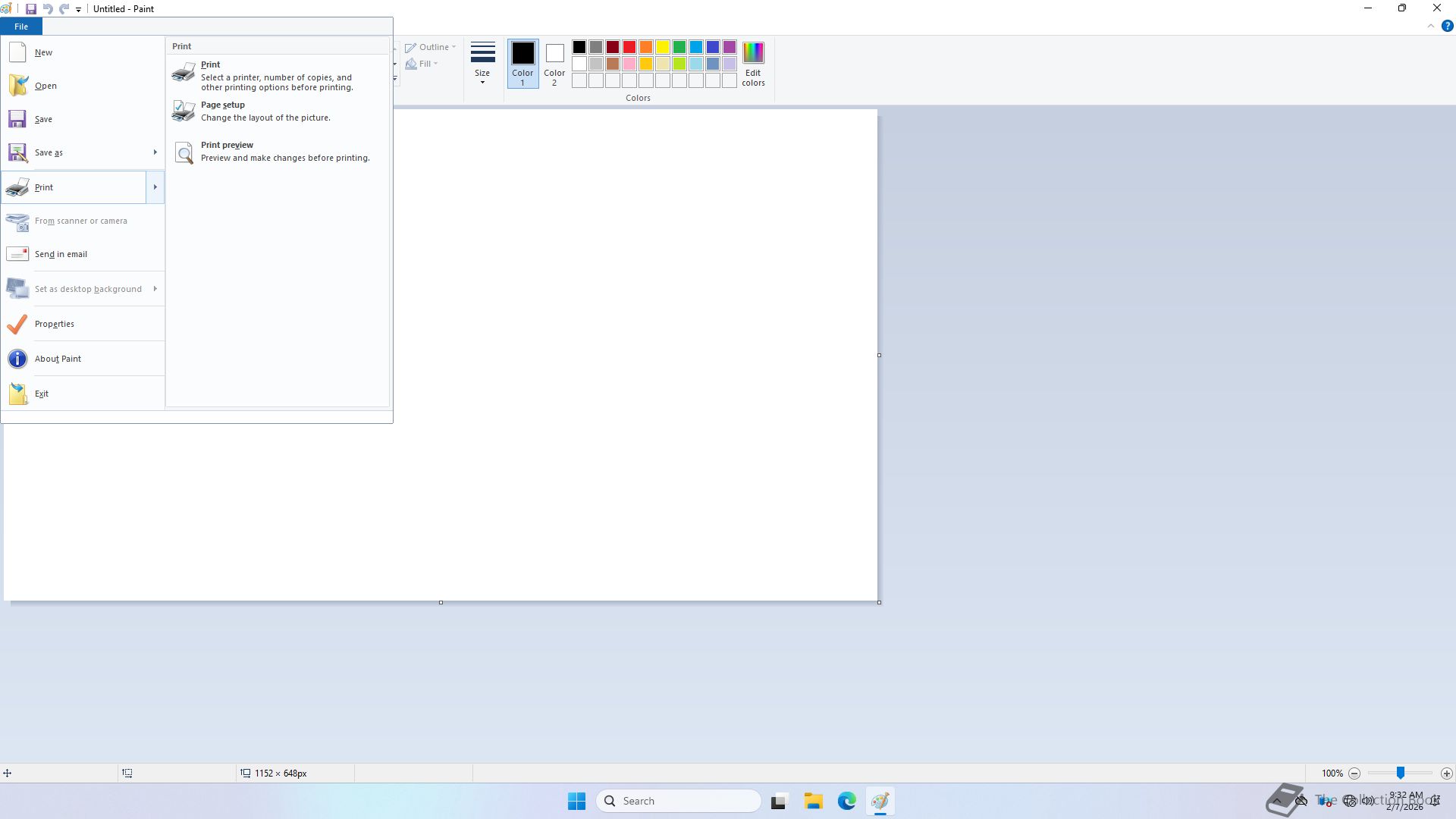The height and width of the screenshot is (819, 1456).
Task: Select Properties in the File menu
Action: point(55,324)
